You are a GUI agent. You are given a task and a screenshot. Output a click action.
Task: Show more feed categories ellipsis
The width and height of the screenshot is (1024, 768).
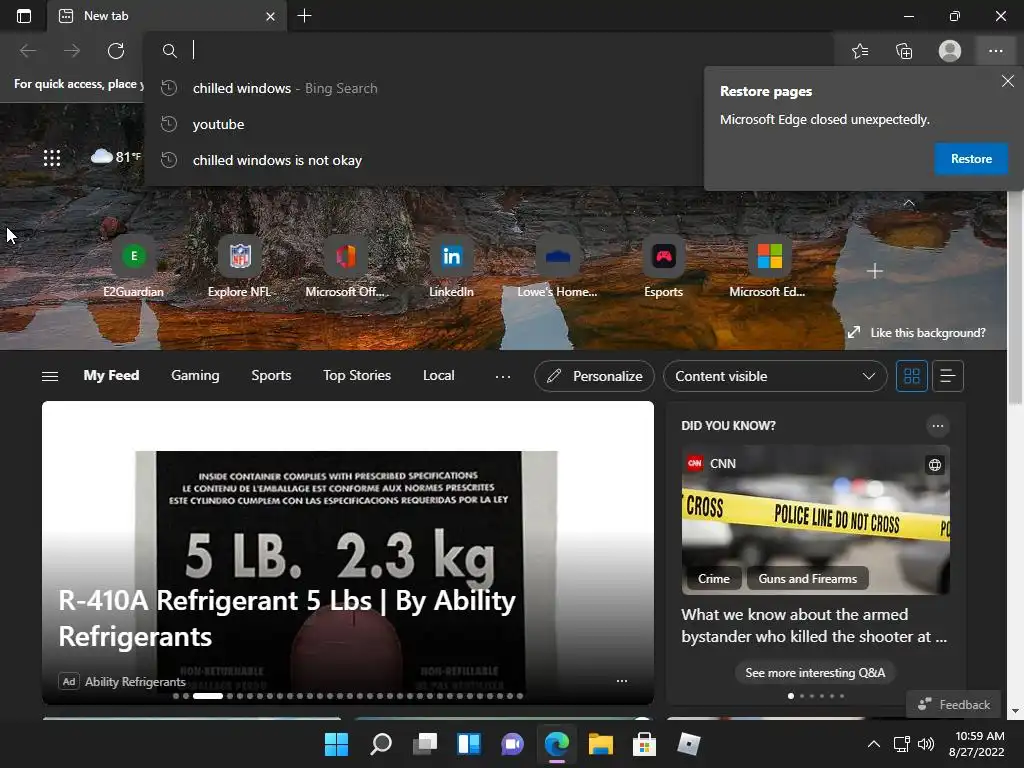point(503,376)
